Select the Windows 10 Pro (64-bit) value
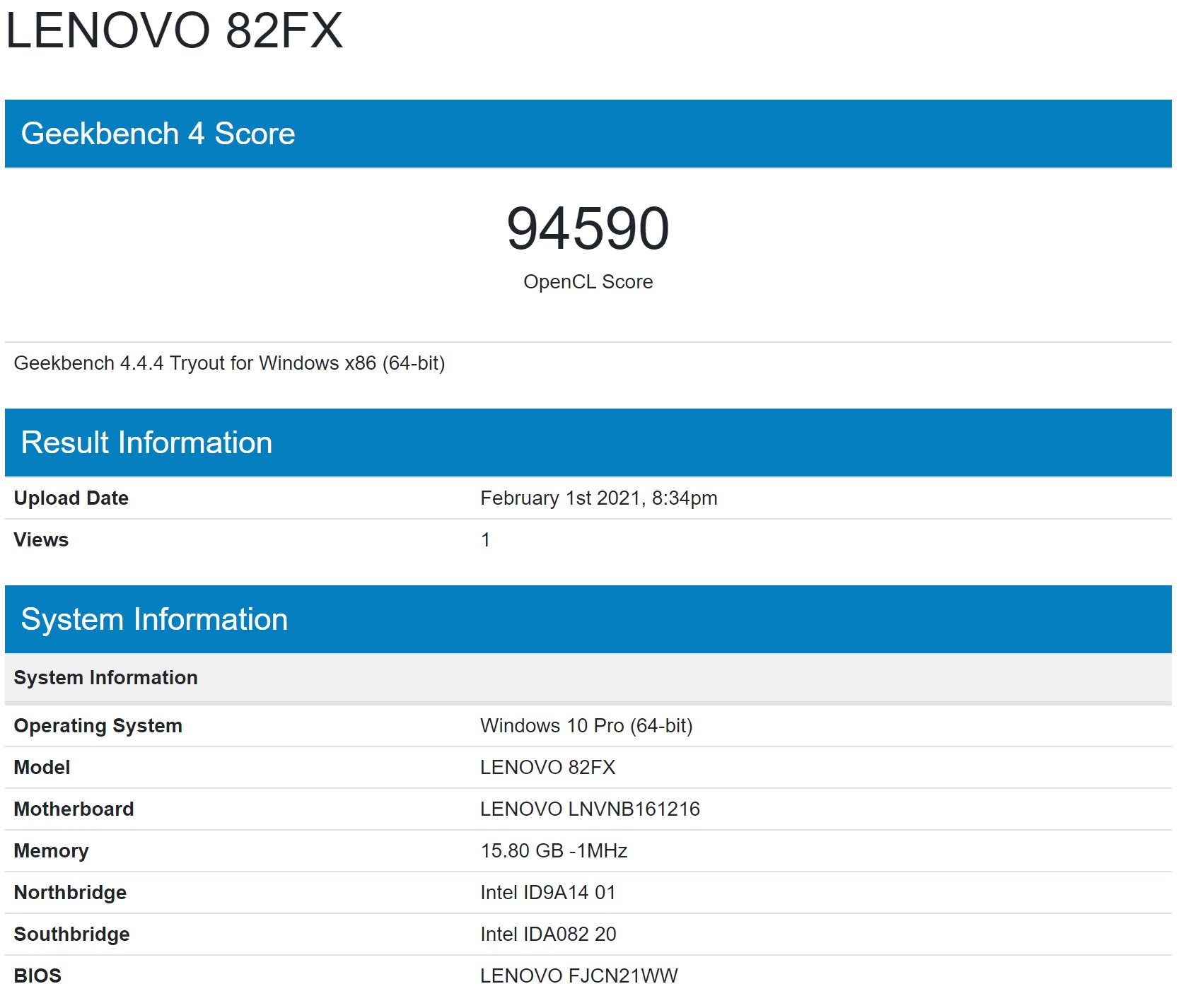The image size is (1181, 1008). (586, 725)
